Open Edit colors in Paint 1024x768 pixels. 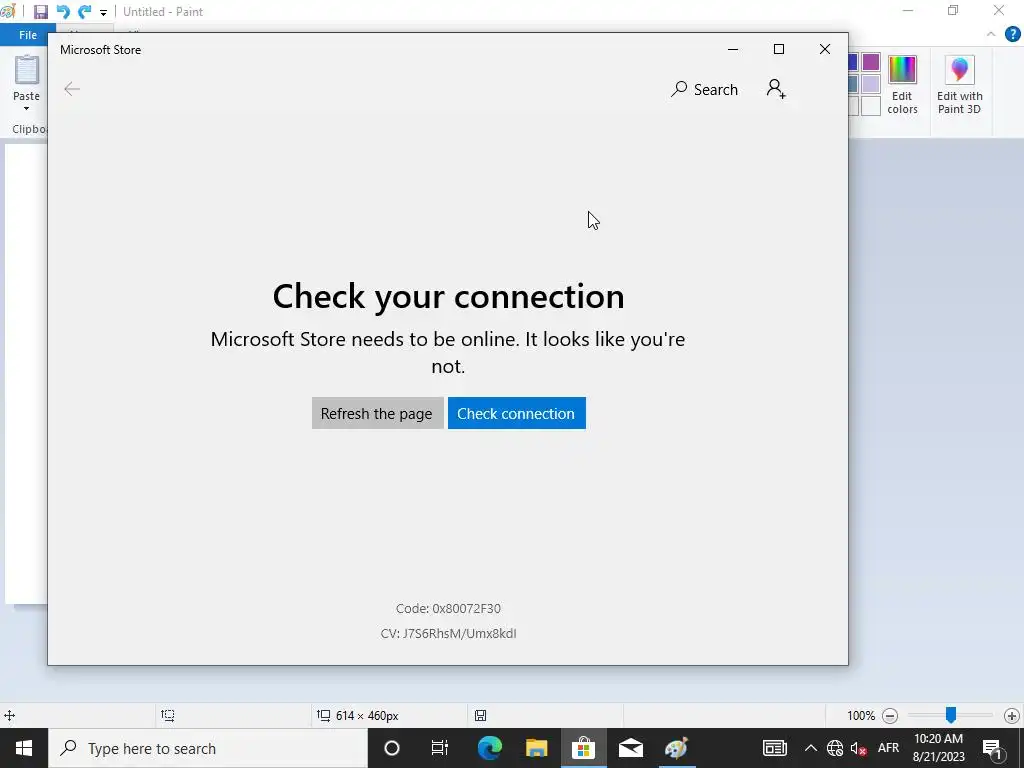coord(903,85)
